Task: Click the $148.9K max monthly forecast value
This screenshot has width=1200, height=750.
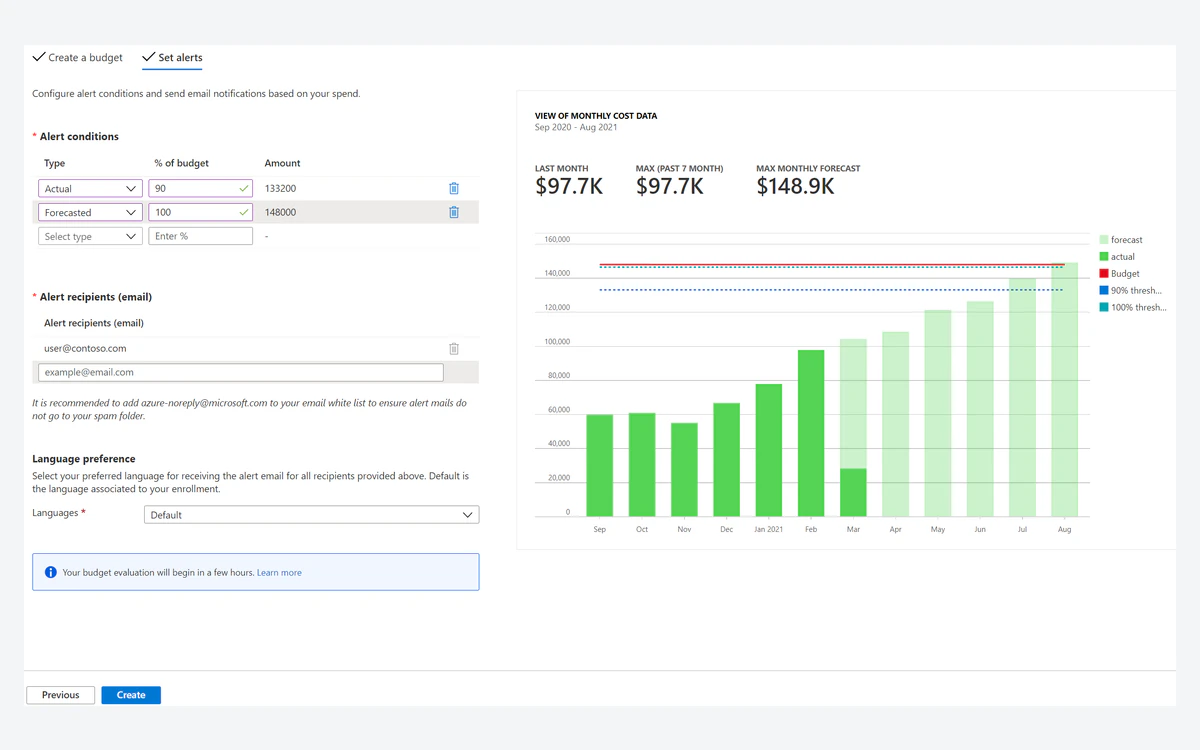Action: pyautogui.click(x=795, y=186)
